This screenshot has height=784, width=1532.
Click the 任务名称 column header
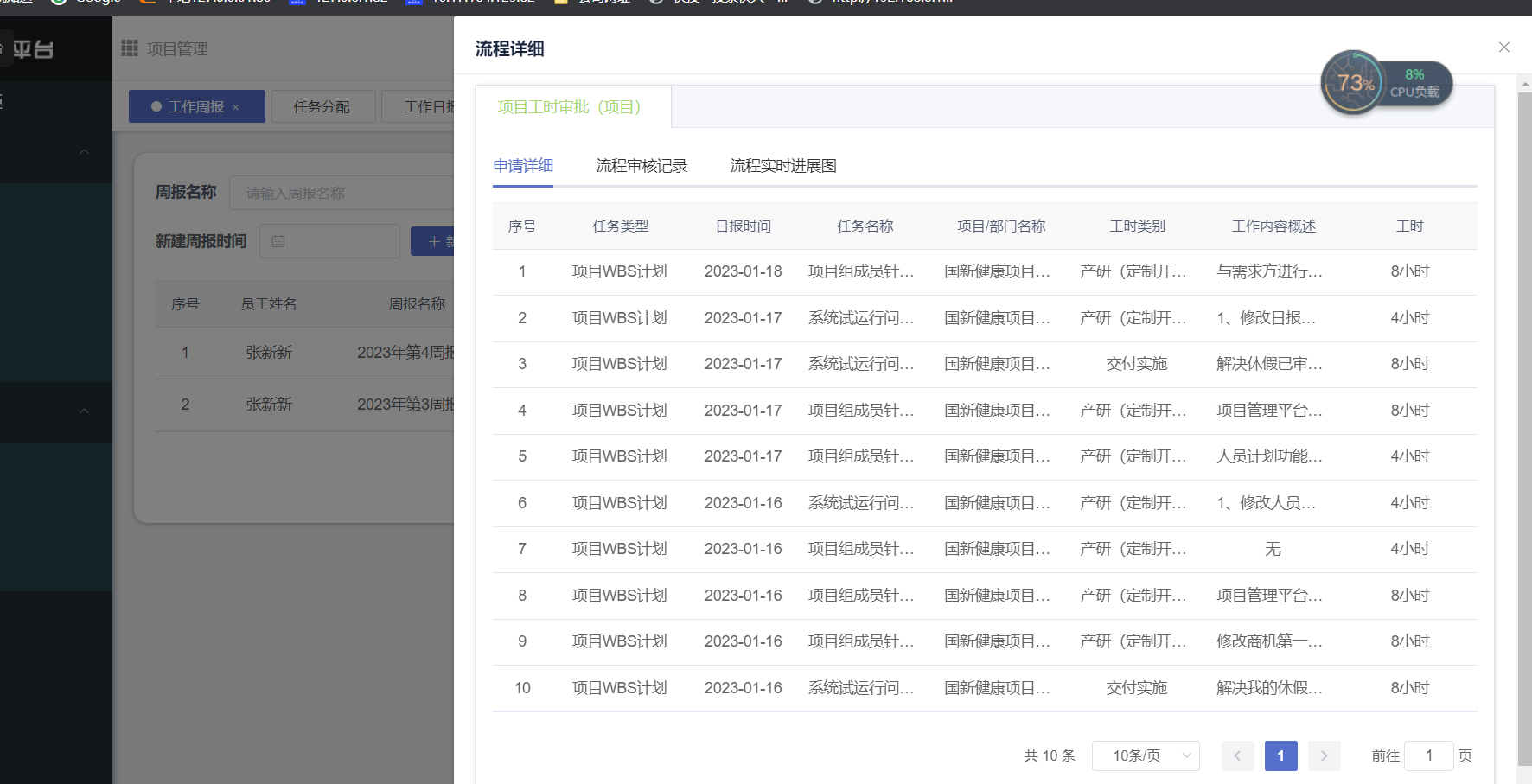click(865, 226)
